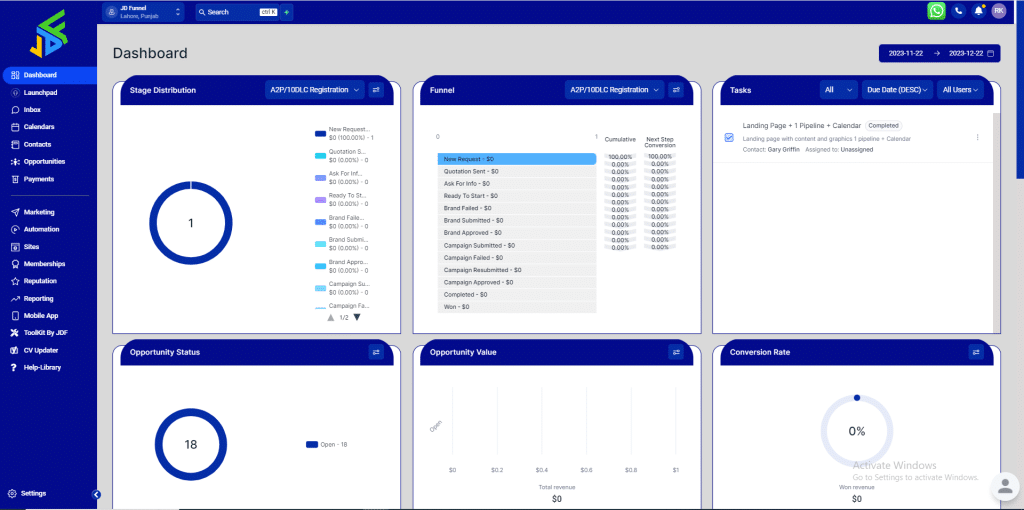Screen dimensions: 1024x510
Task: Collapse the sidebar with the arrow icon
Action: click(x=96, y=494)
